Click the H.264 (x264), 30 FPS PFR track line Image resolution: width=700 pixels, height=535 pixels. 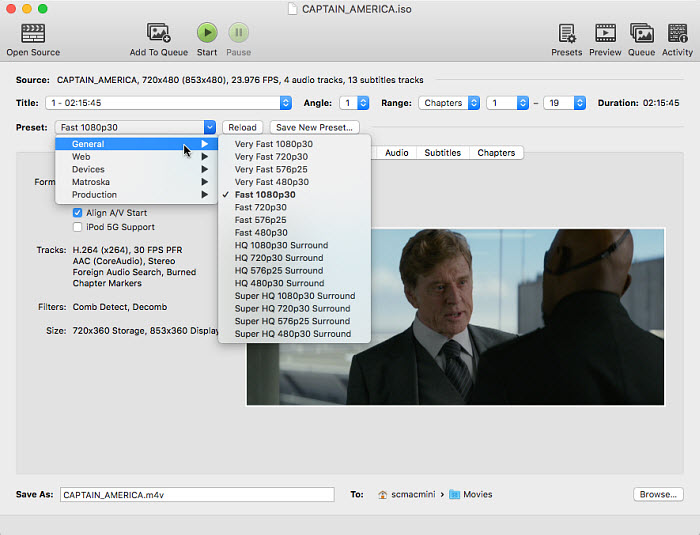(127, 250)
